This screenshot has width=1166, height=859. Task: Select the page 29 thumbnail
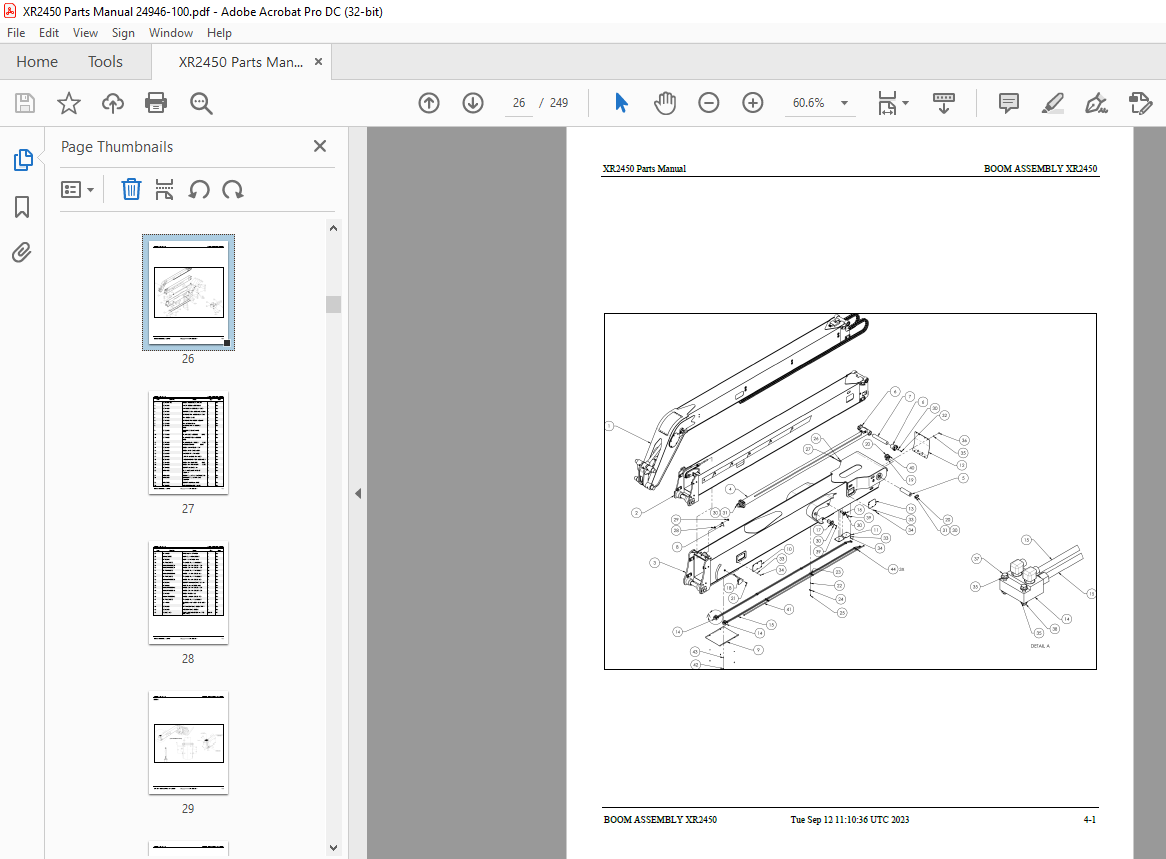pos(188,743)
